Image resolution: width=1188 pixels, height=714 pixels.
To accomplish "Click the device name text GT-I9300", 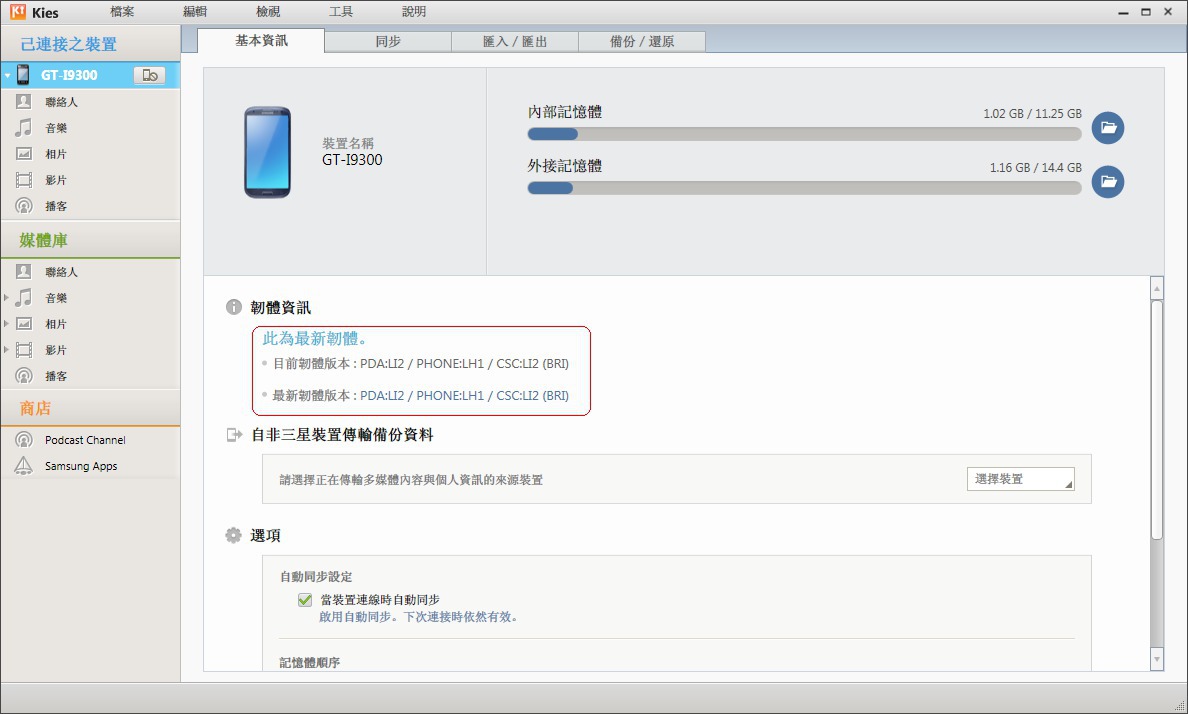I will point(352,160).
